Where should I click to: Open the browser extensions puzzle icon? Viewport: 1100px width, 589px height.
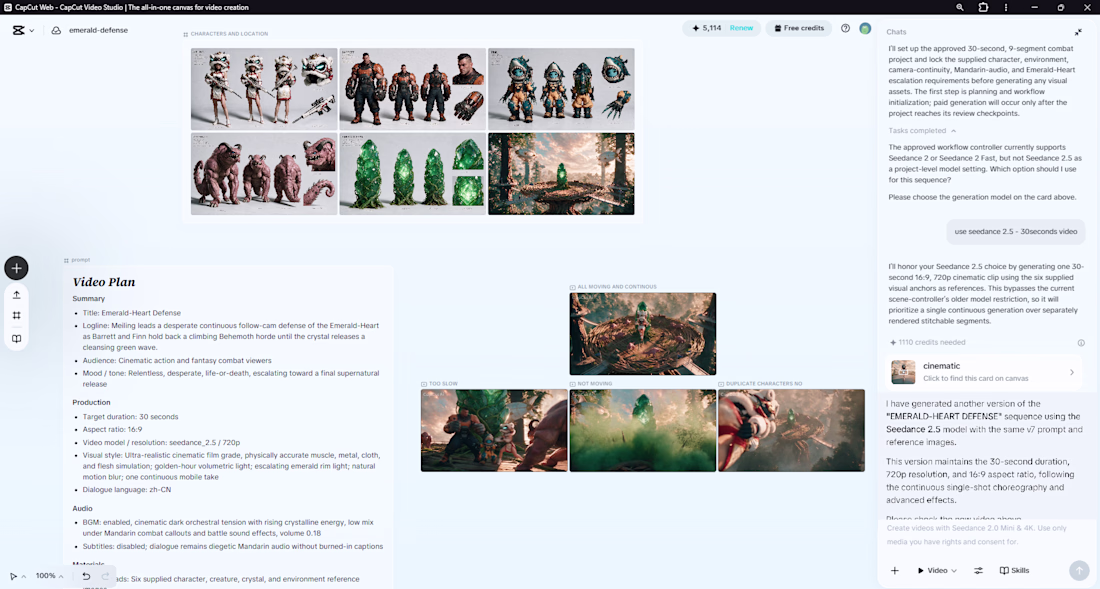(x=983, y=7)
